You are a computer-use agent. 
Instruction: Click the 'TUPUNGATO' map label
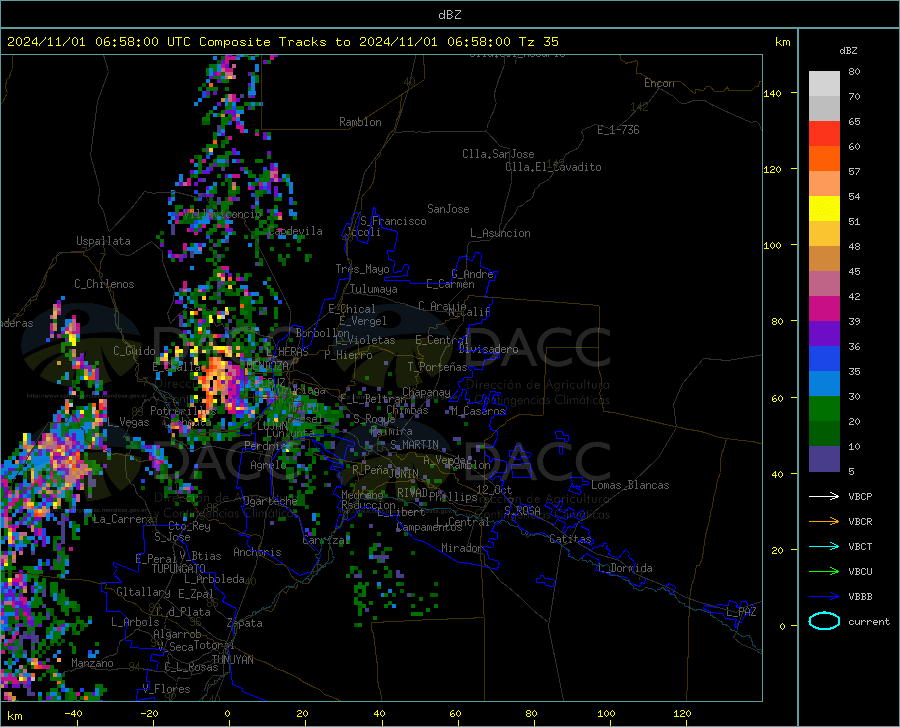pyautogui.click(x=179, y=569)
